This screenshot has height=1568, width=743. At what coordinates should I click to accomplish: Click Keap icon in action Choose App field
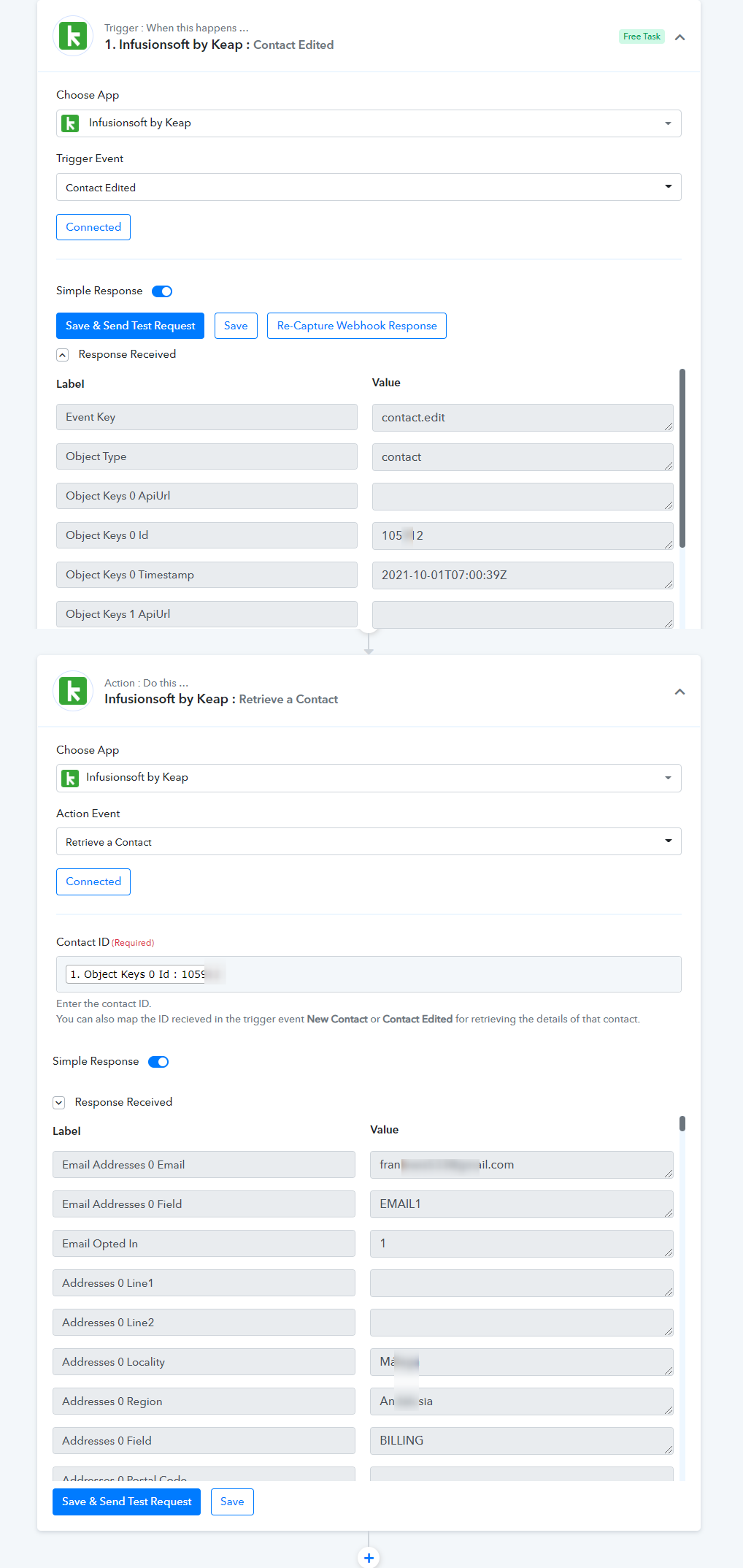point(70,779)
